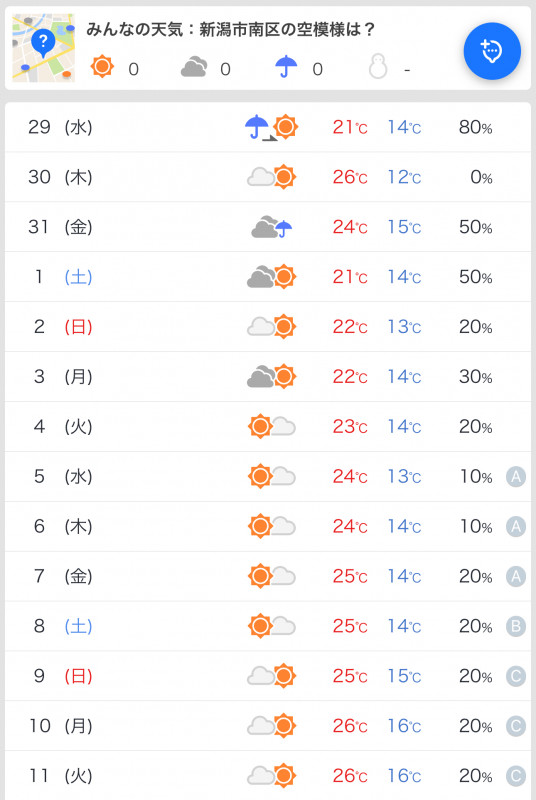Click dark cloud and sun icon for 3 (月)

[271, 377]
